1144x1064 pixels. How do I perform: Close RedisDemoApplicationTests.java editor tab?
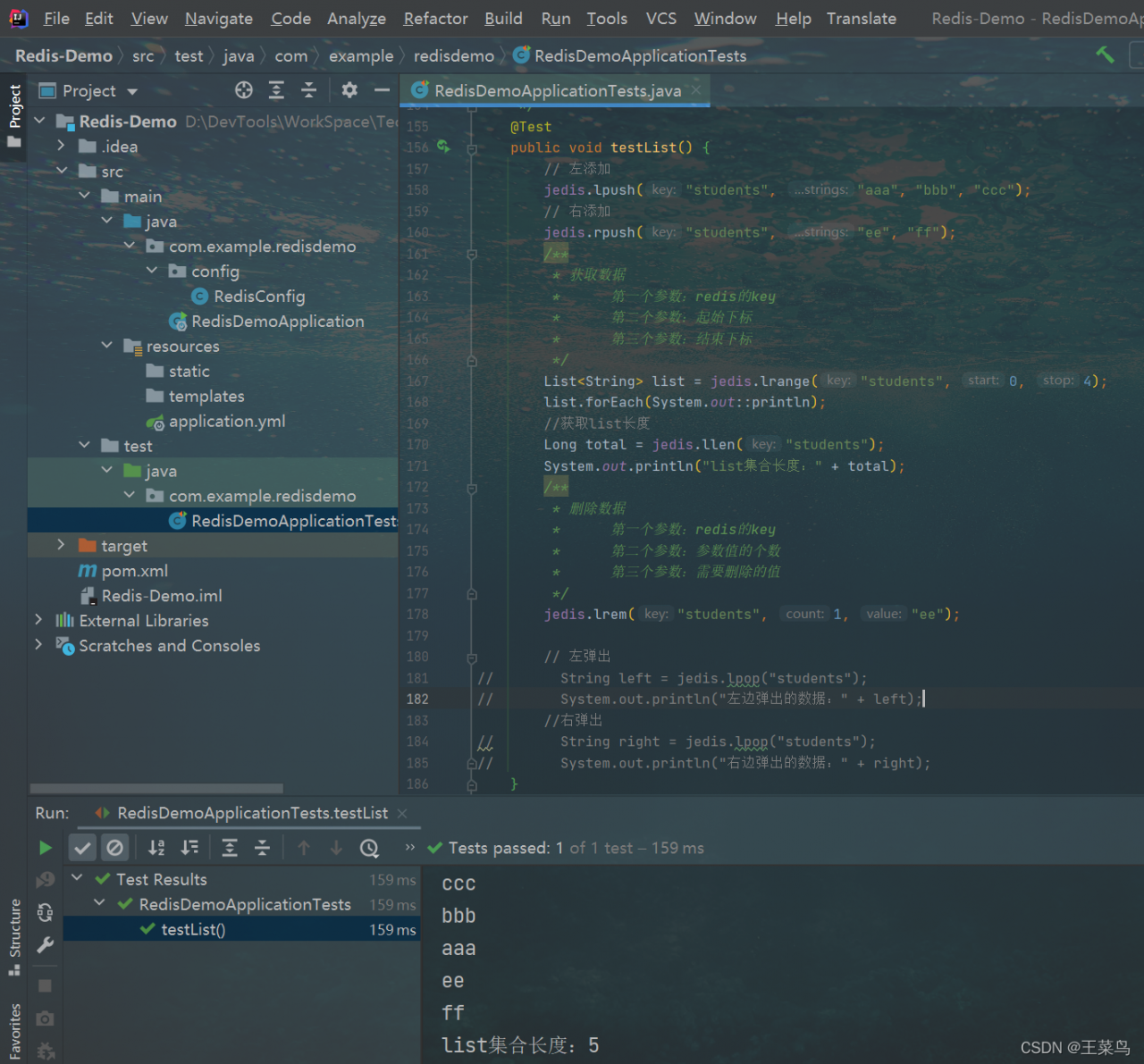point(696,89)
